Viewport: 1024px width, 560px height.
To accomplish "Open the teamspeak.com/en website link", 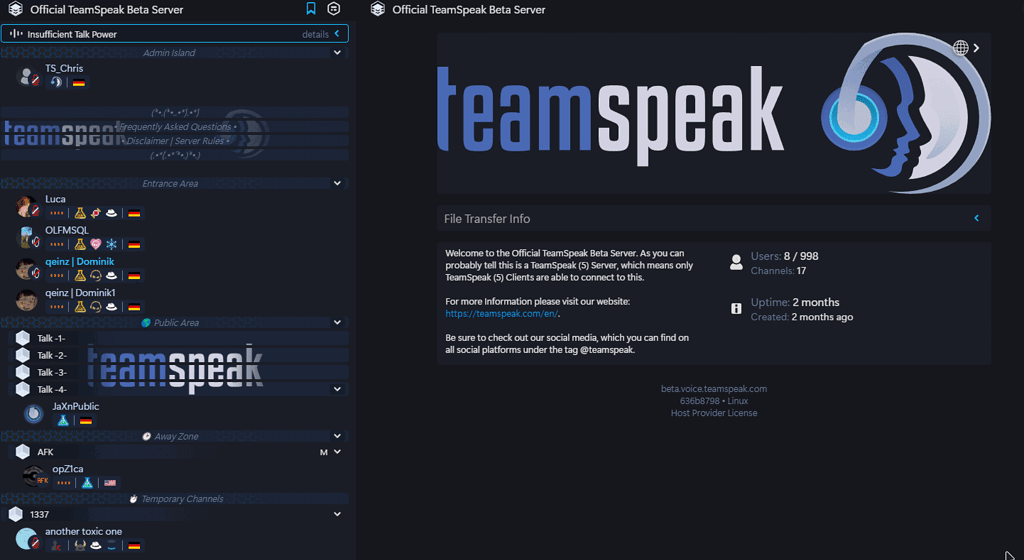I will tap(501, 313).
